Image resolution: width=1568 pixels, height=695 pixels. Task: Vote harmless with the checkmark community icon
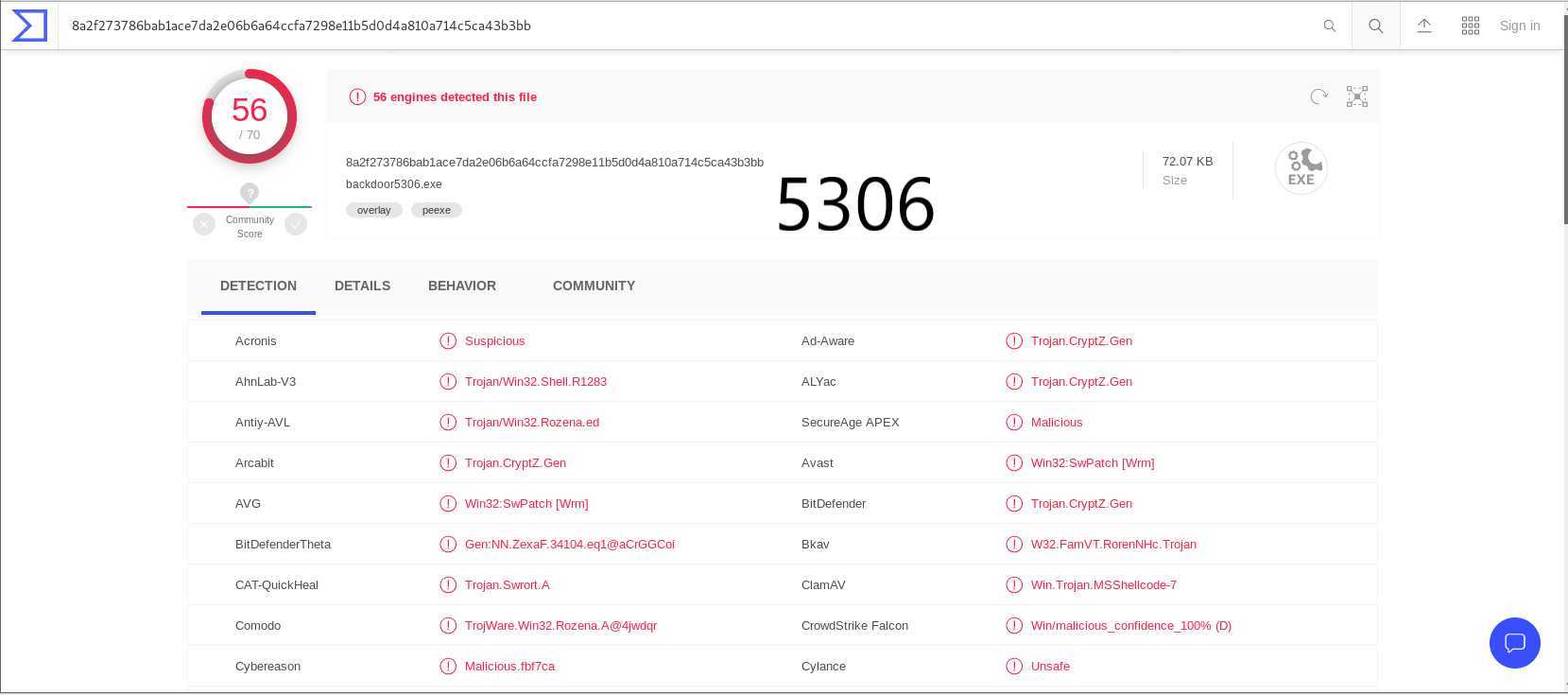296,224
